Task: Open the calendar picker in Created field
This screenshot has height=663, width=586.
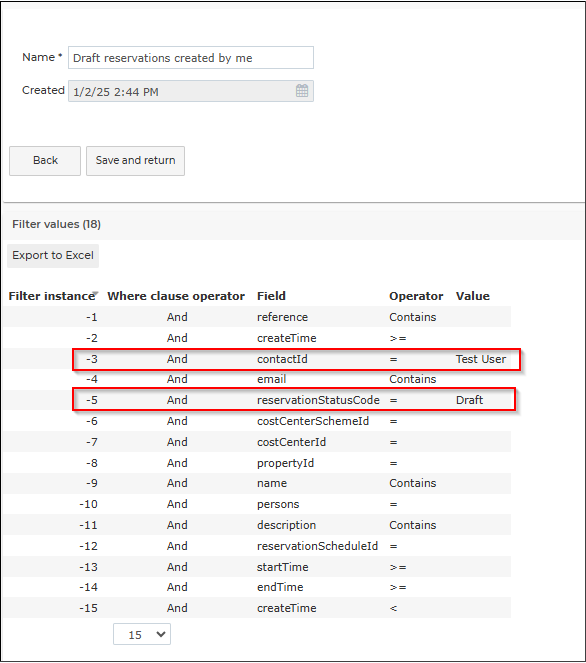Action: click(302, 91)
